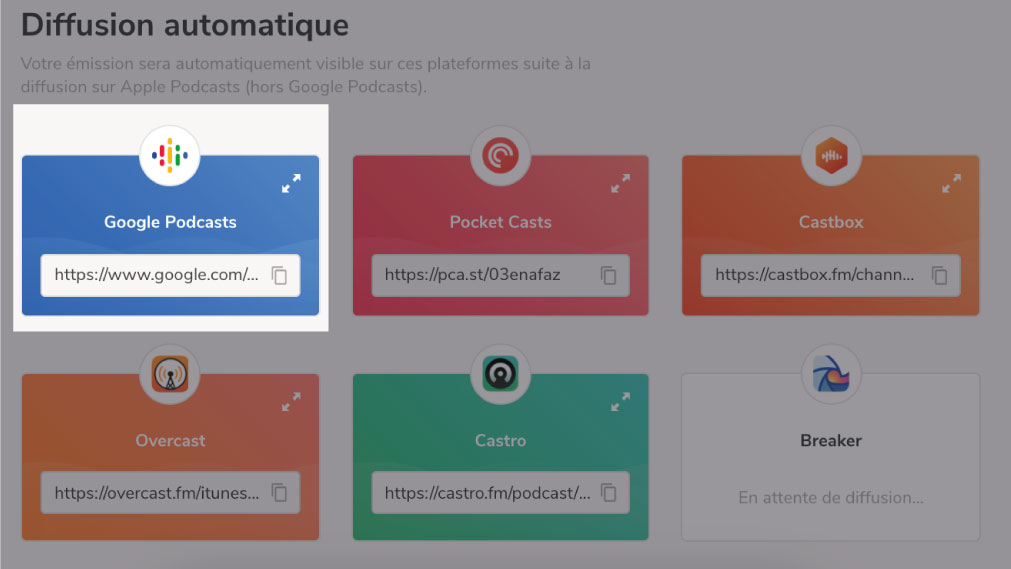Click the Castro logo icon

(x=500, y=374)
